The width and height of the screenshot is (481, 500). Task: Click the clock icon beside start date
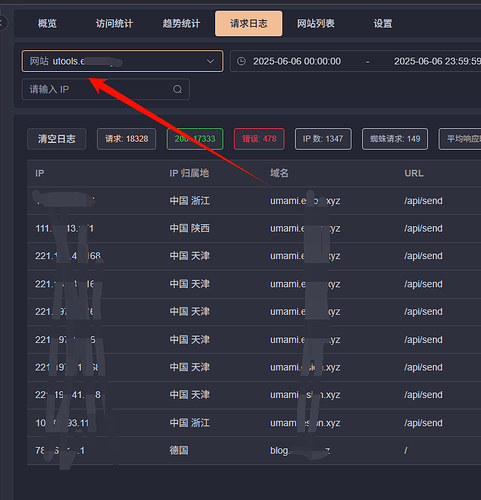click(241, 61)
